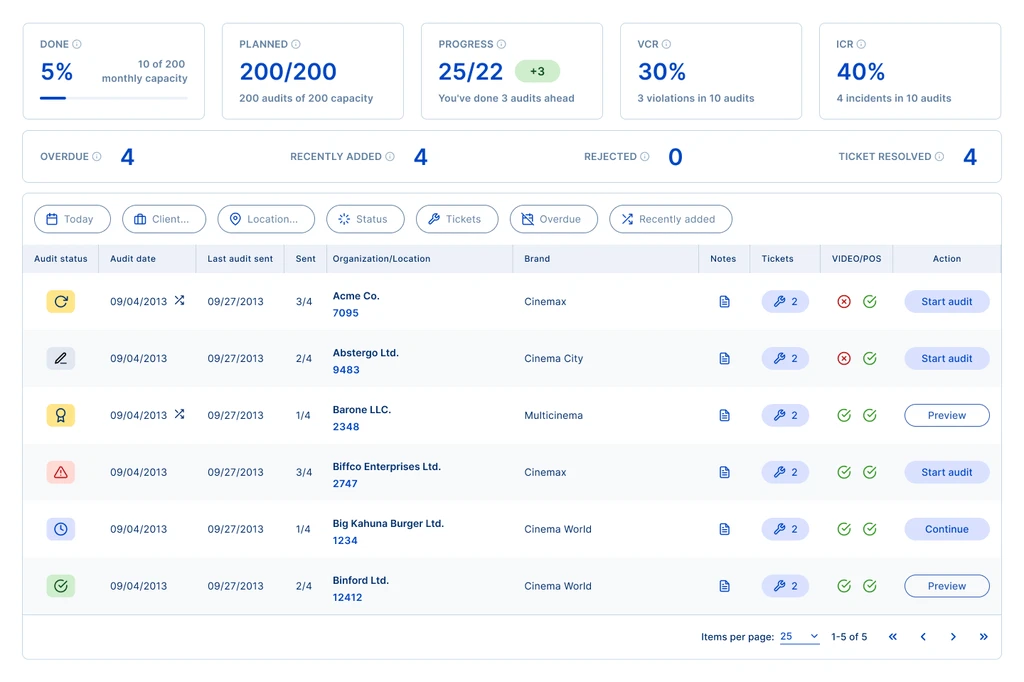Open the tickets badge for Acme Co.

(x=785, y=301)
